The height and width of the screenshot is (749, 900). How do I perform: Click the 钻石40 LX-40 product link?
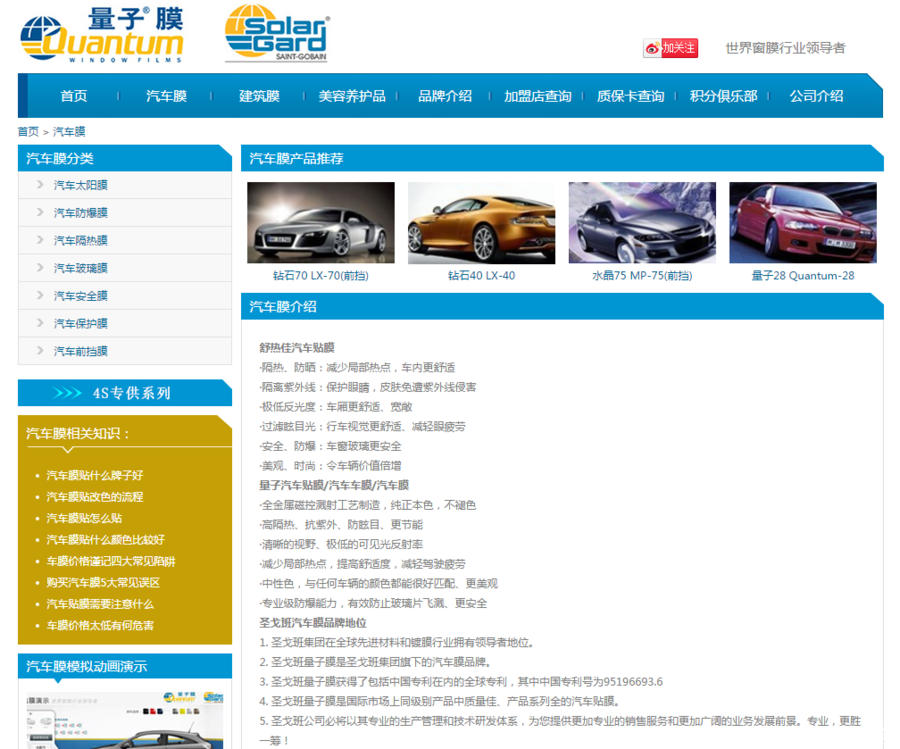482,275
